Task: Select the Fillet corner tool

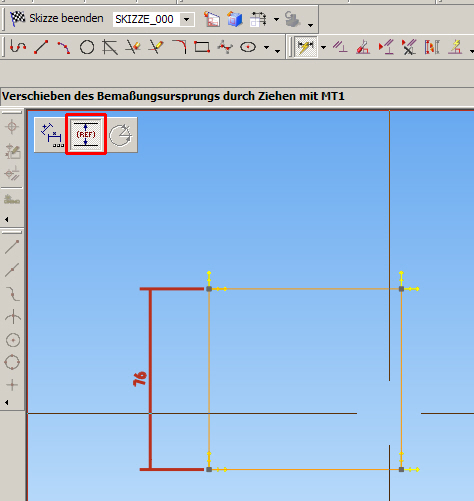Action: 179,47
